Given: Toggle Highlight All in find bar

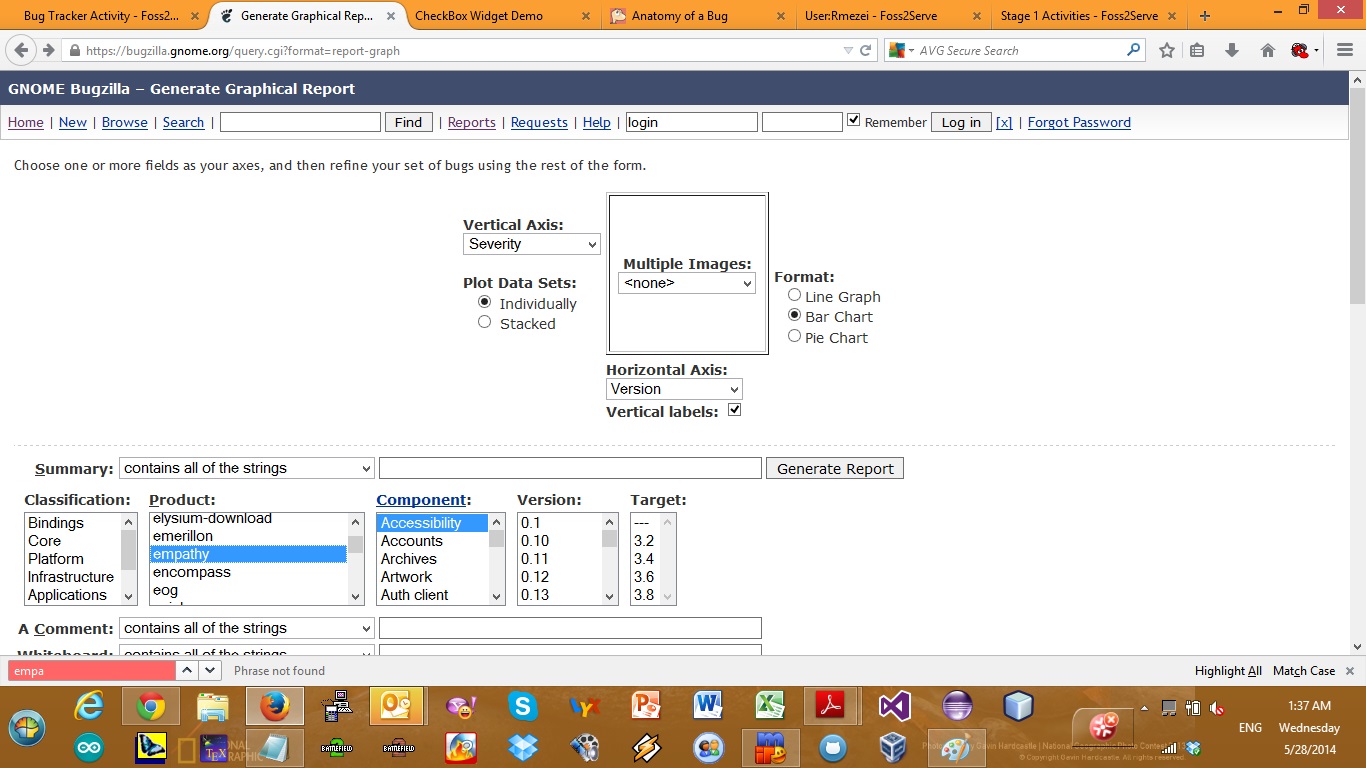Looking at the screenshot, I should (1228, 671).
